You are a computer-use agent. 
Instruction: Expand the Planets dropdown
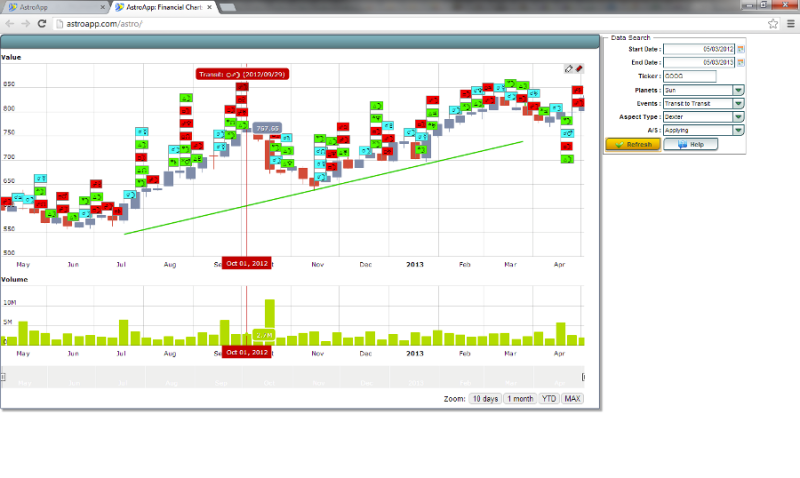[739, 89]
